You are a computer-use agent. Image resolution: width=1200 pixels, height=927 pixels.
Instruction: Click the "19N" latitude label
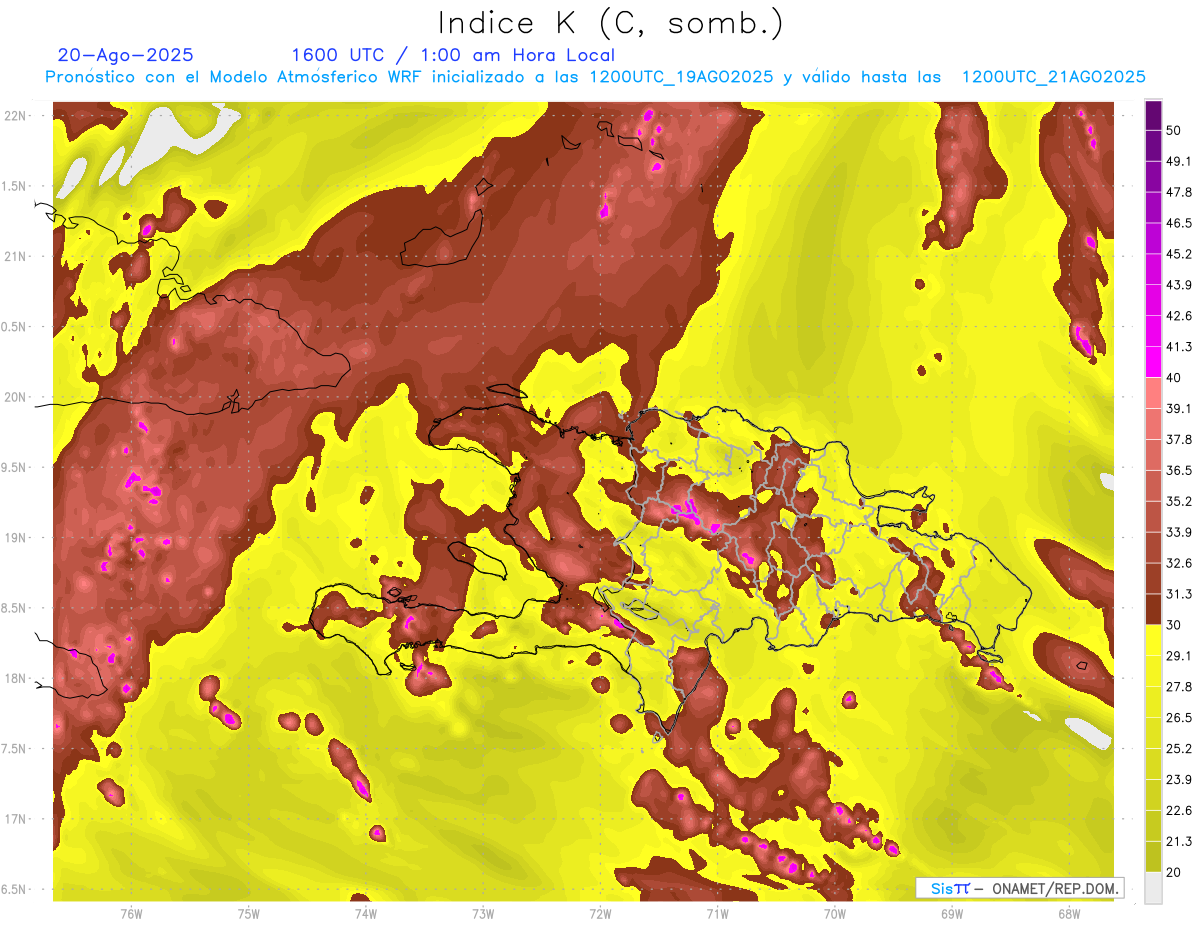click(15, 538)
